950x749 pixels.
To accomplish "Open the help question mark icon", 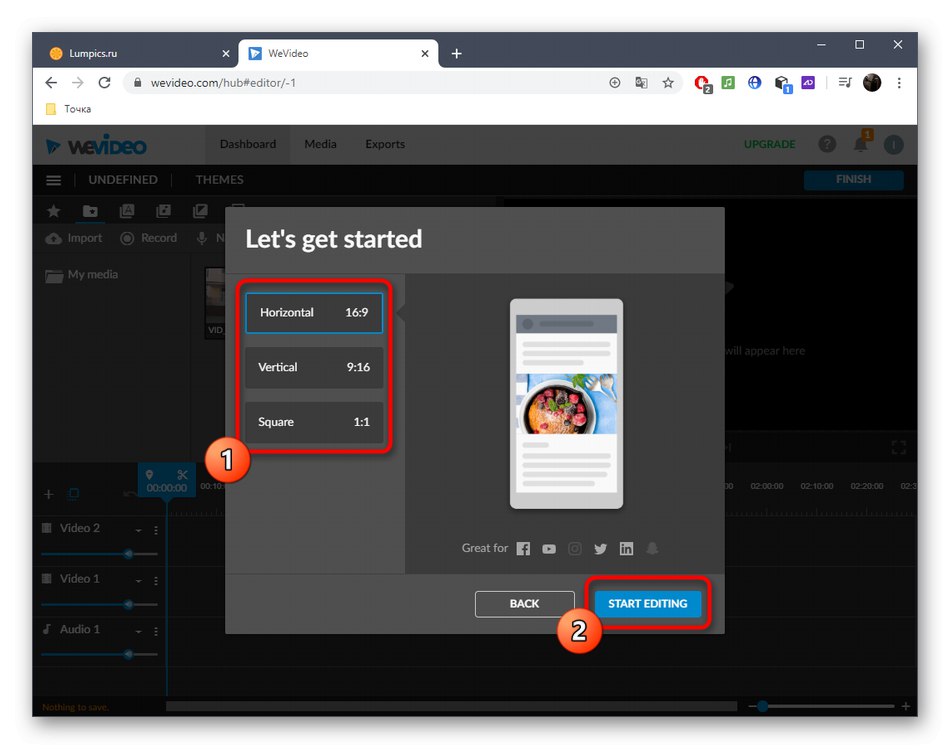I will (827, 144).
